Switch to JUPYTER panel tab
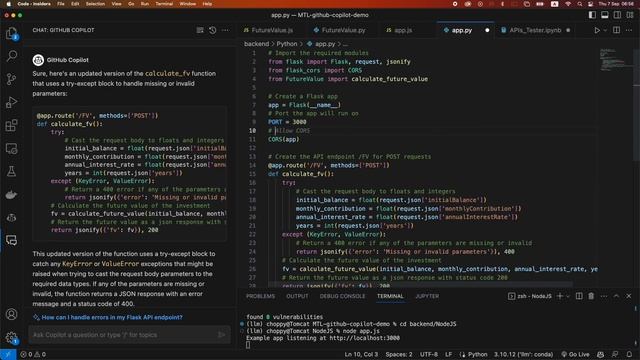Image resolution: width=640 pixels, height=360 pixels. [427, 296]
